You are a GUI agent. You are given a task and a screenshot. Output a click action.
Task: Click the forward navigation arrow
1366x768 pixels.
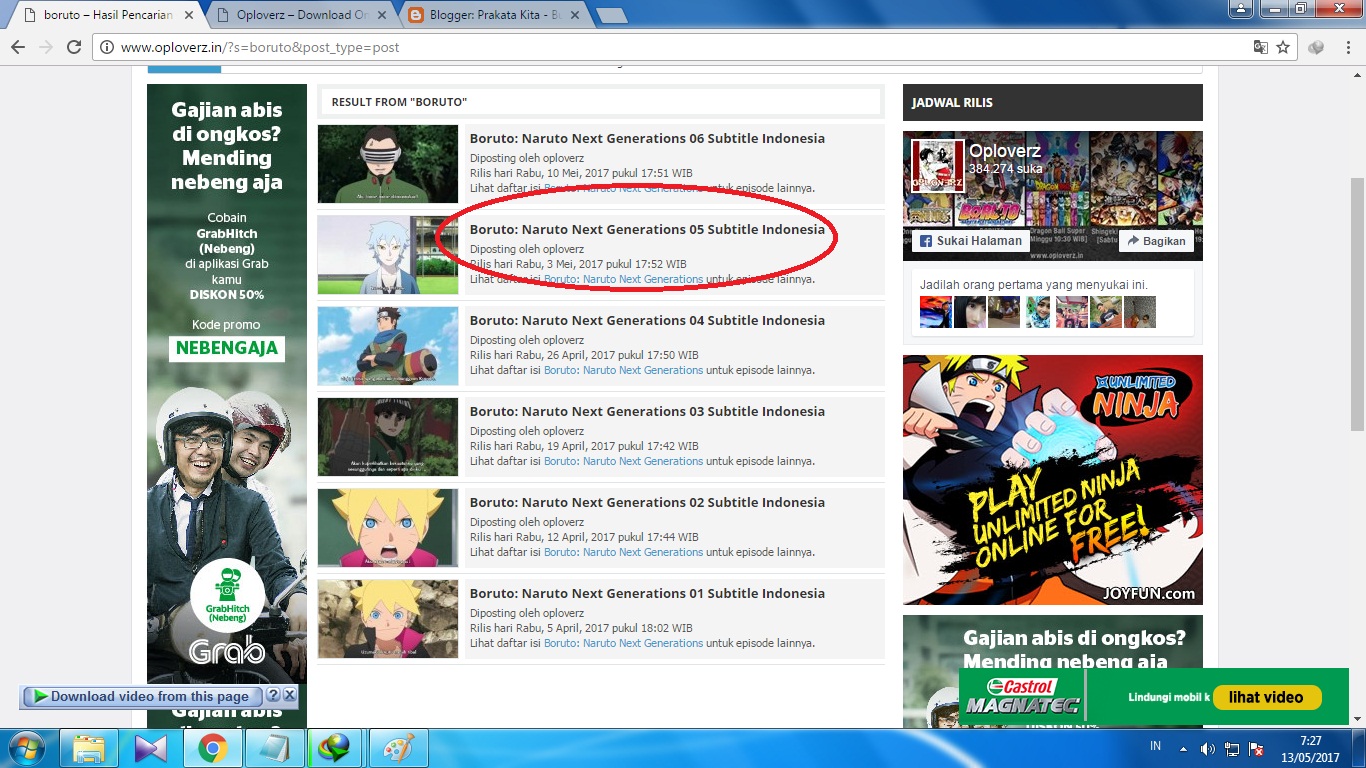click(46, 47)
